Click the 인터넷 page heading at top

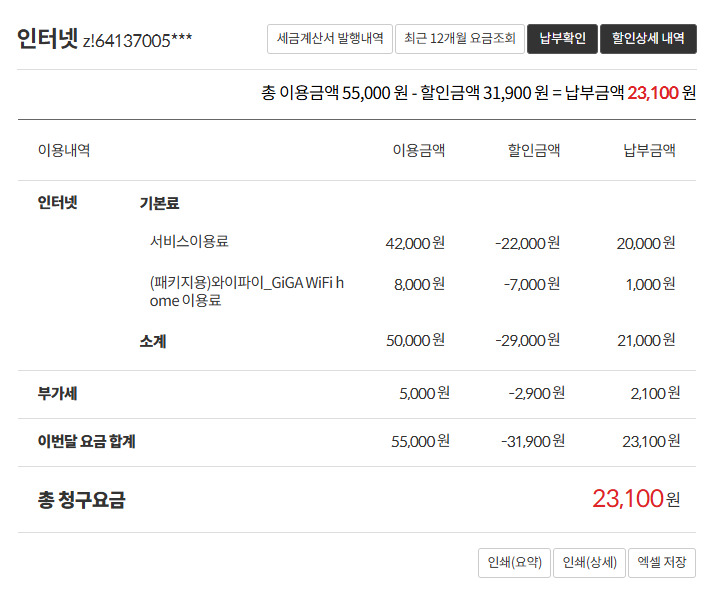click(47, 39)
